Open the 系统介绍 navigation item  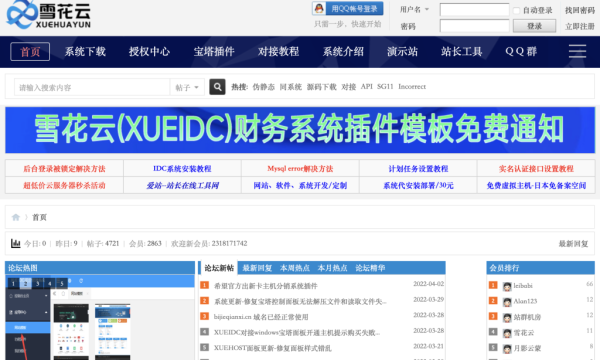coord(343,52)
